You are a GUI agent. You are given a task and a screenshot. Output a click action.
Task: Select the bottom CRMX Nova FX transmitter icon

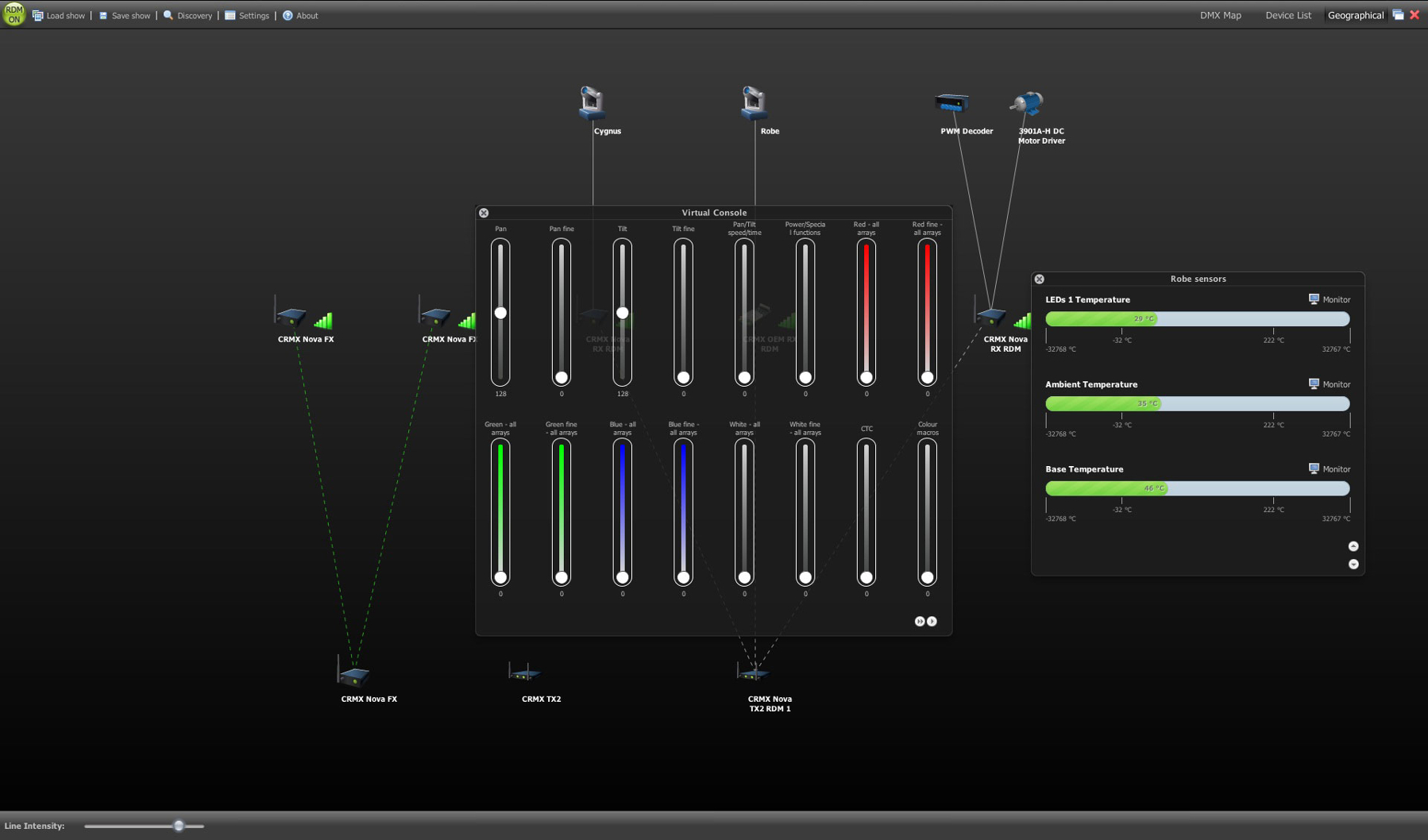353,672
